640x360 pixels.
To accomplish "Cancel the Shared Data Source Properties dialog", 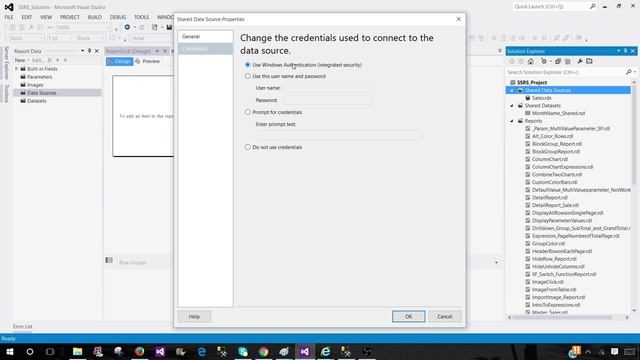I will pos(444,316).
